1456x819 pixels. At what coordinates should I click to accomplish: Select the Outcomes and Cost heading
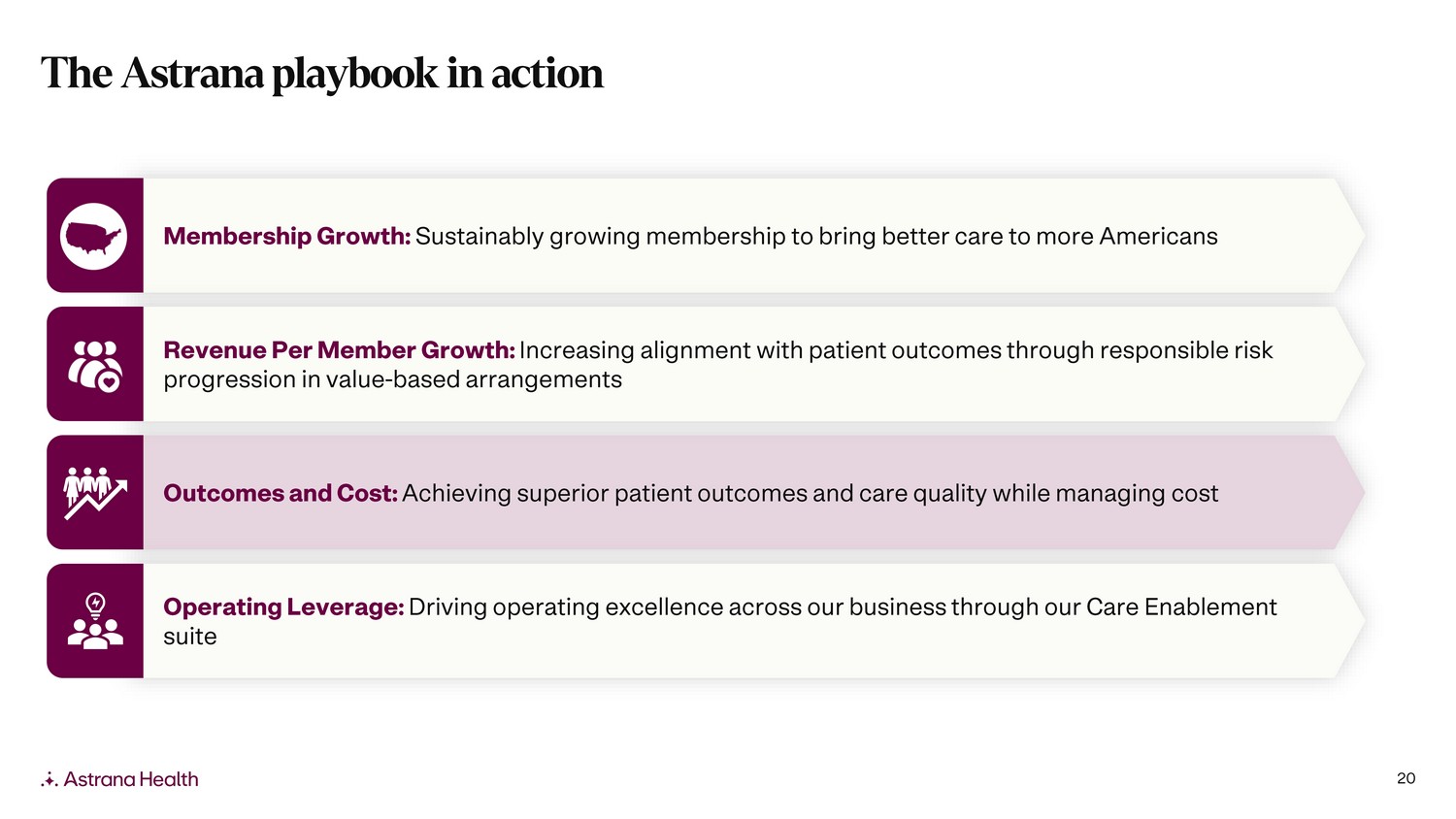pos(281,493)
